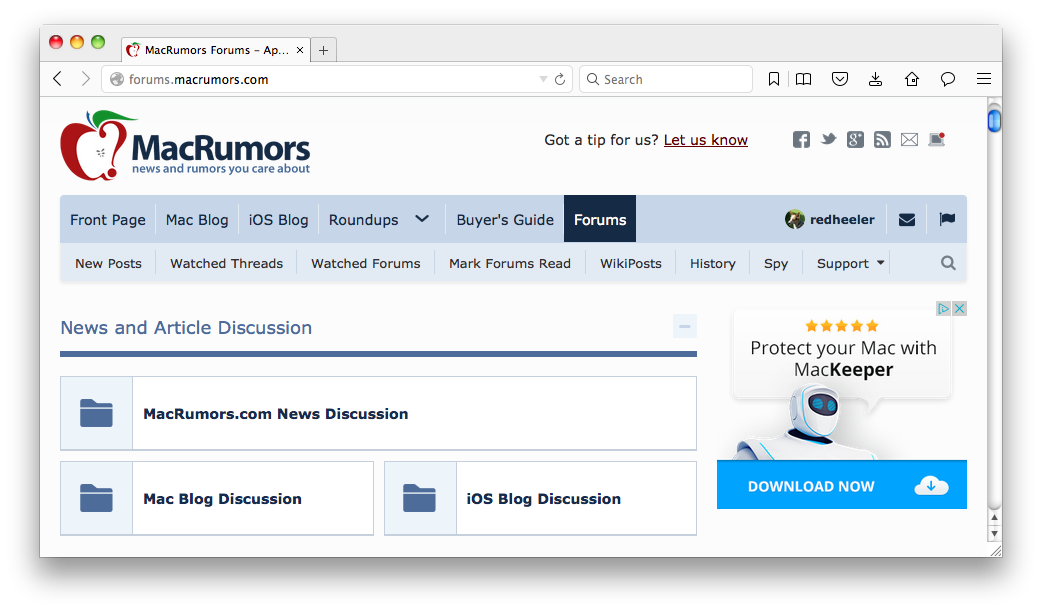Image resolution: width=1042 pixels, height=612 pixels.
Task: Collapse the News and Article Discussion section
Action: click(684, 326)
